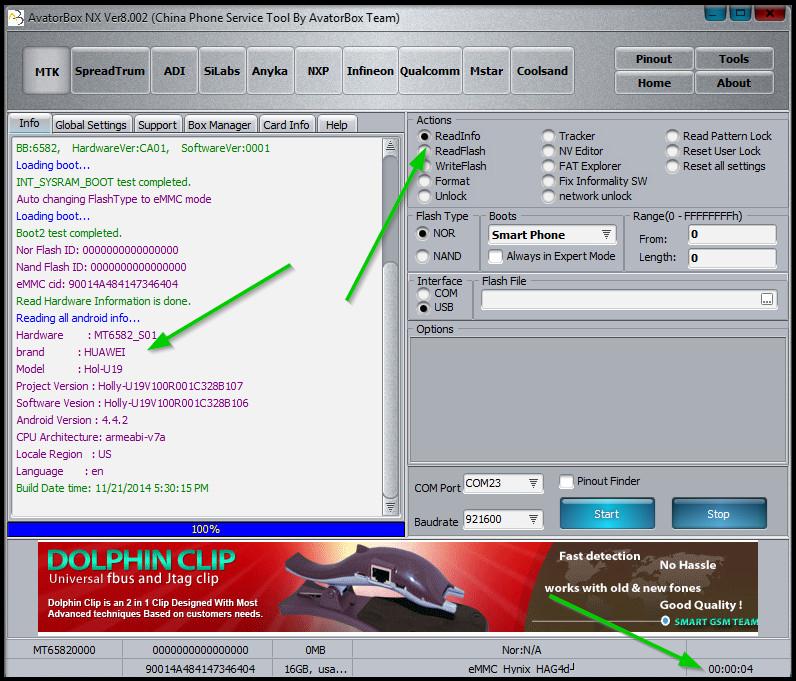Open the Smart Phone boots dropdown
796x681 pixels.
[x=552, y=235]
